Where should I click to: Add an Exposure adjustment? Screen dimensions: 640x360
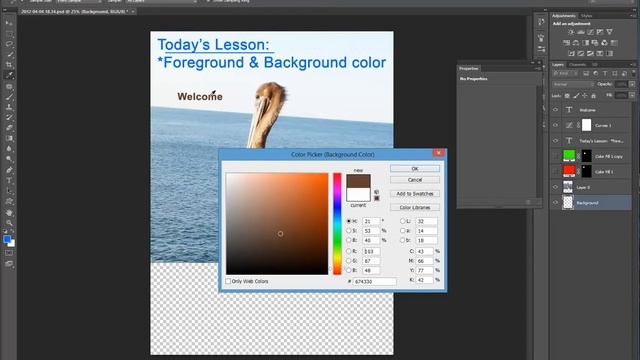coord(600,32)
